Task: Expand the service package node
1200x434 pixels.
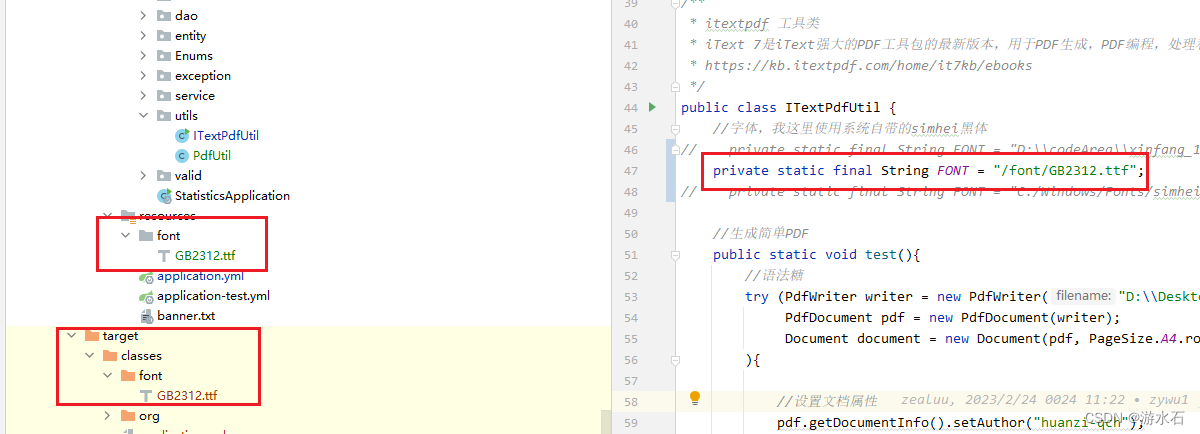Action: pos(143,96)
